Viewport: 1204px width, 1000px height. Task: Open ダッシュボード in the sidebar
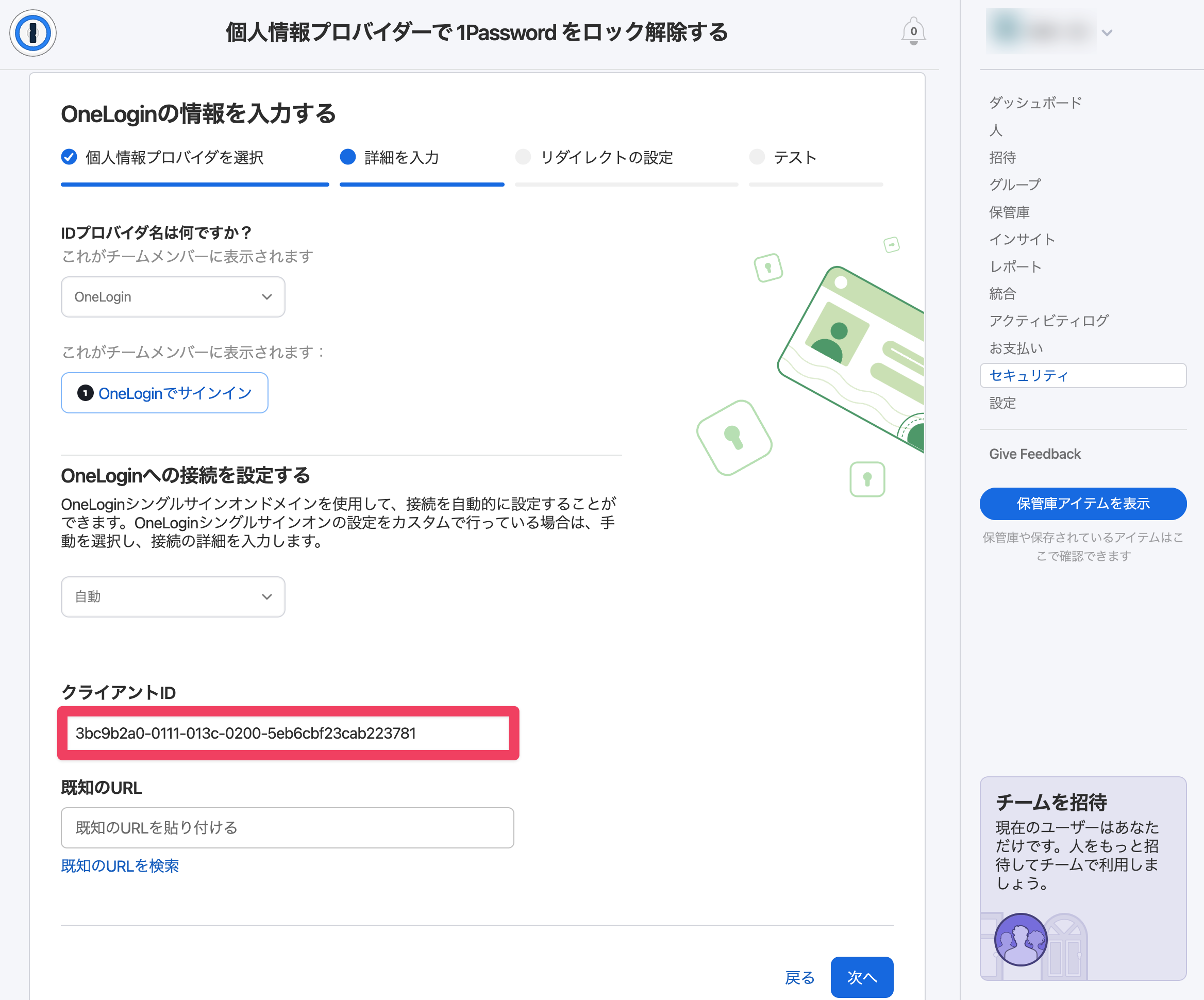point(1035,103)
